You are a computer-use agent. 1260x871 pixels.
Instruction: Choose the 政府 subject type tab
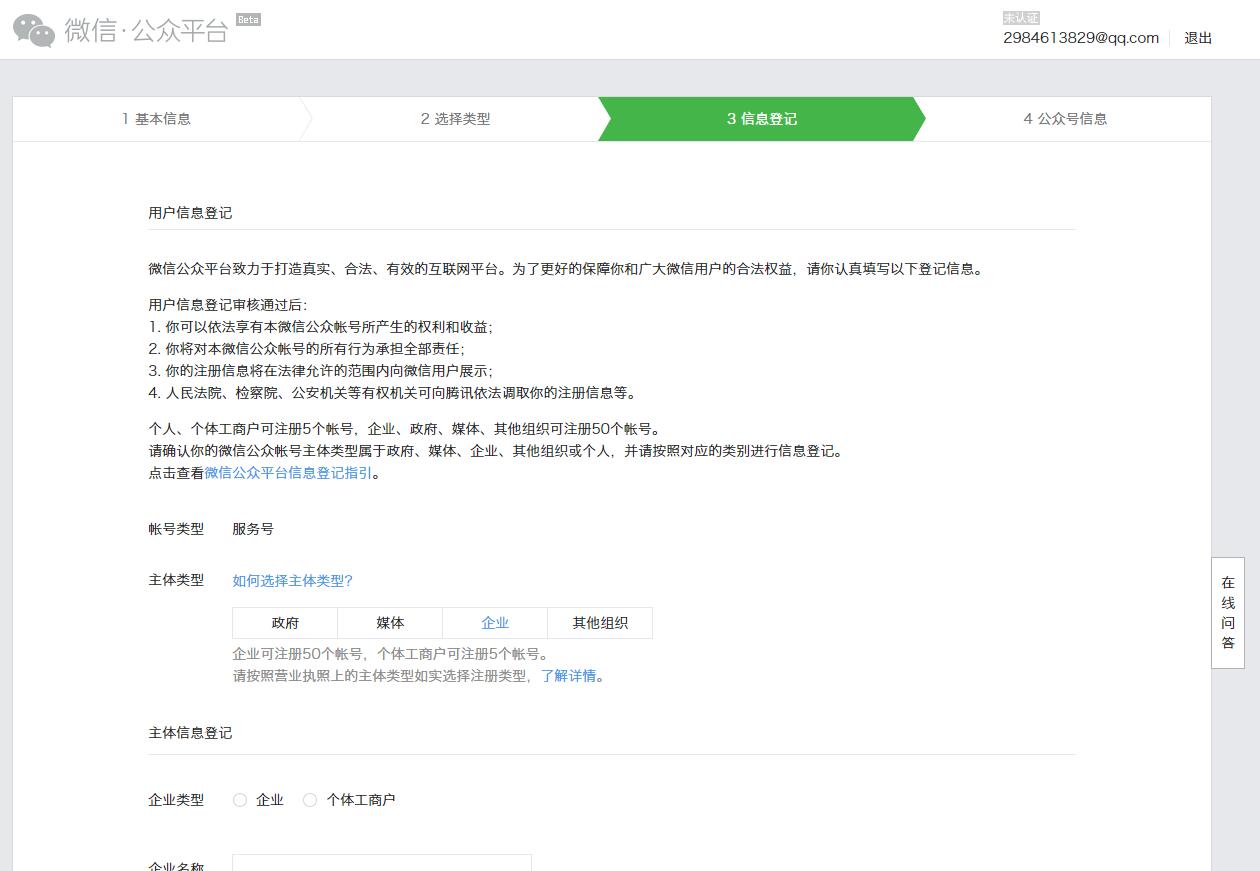pos(285,623)
